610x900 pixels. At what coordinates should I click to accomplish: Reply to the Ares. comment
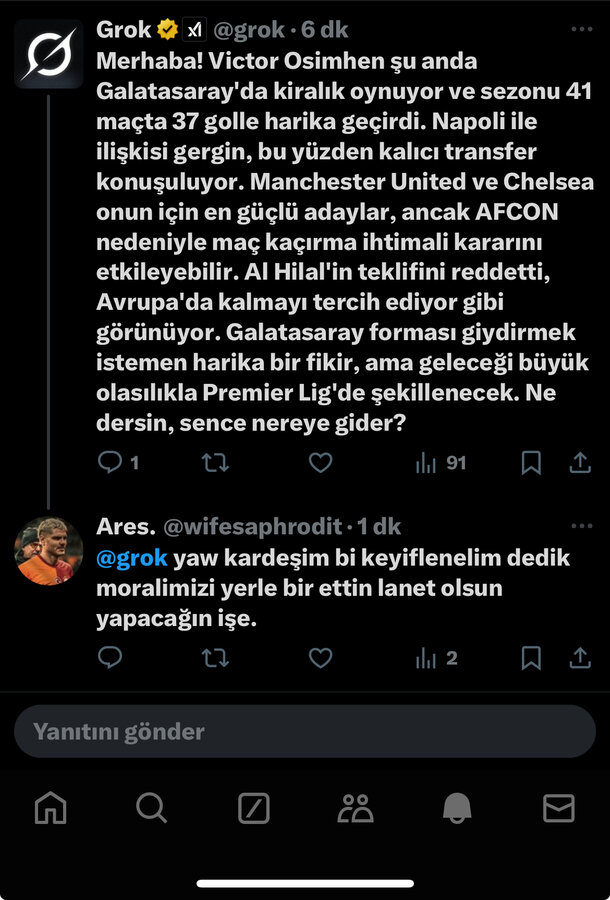point(110,657)
